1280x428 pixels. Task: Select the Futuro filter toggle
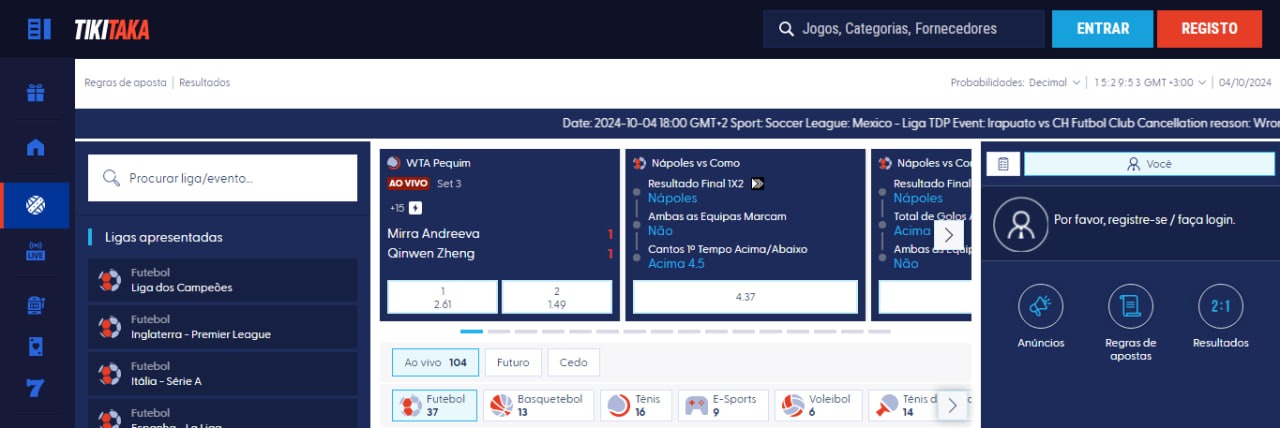coord(513,362)
